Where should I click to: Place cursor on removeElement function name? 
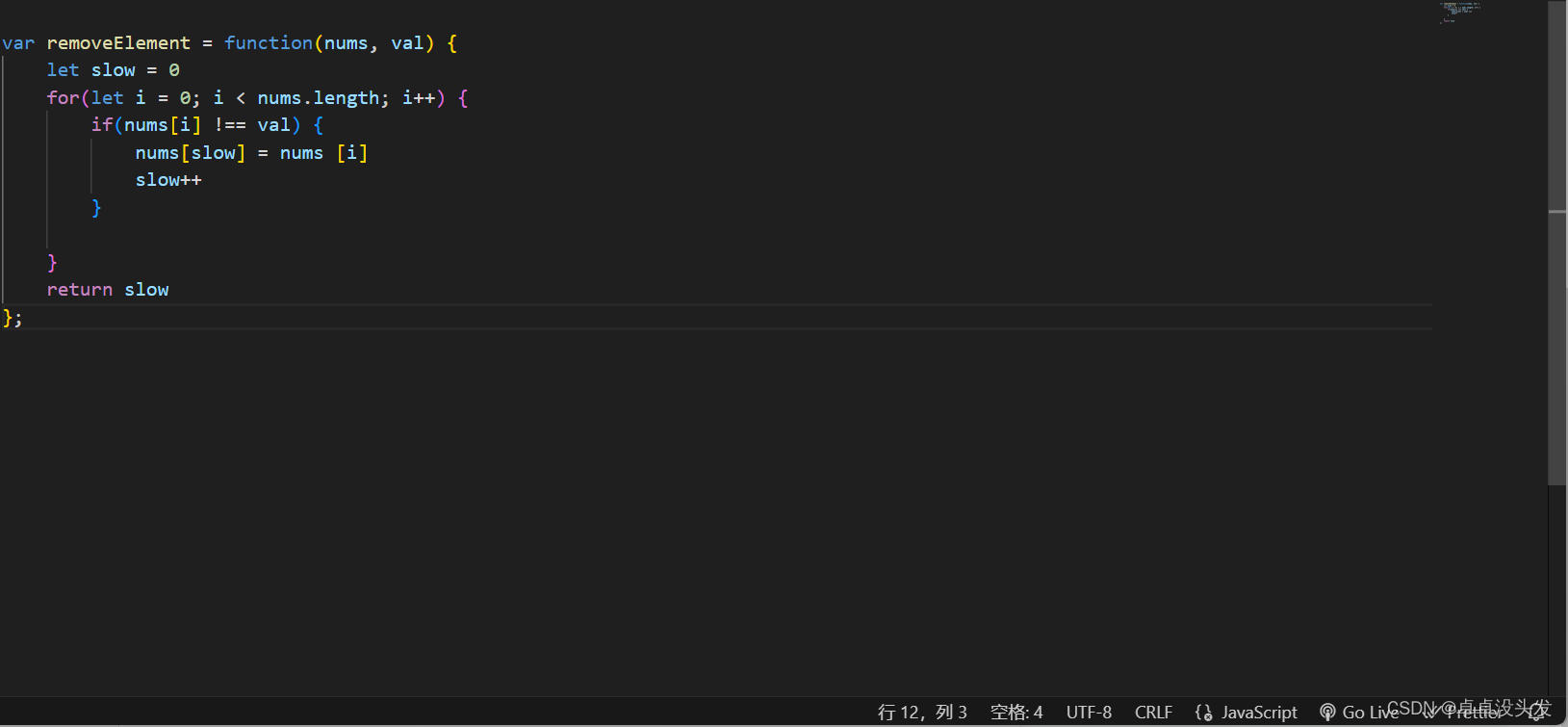tap(118, 43)
